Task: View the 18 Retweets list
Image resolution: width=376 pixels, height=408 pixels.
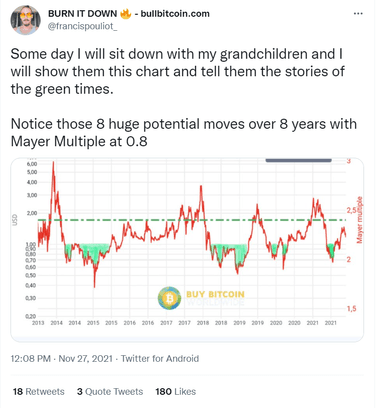Action: click(x=39, y=391)
